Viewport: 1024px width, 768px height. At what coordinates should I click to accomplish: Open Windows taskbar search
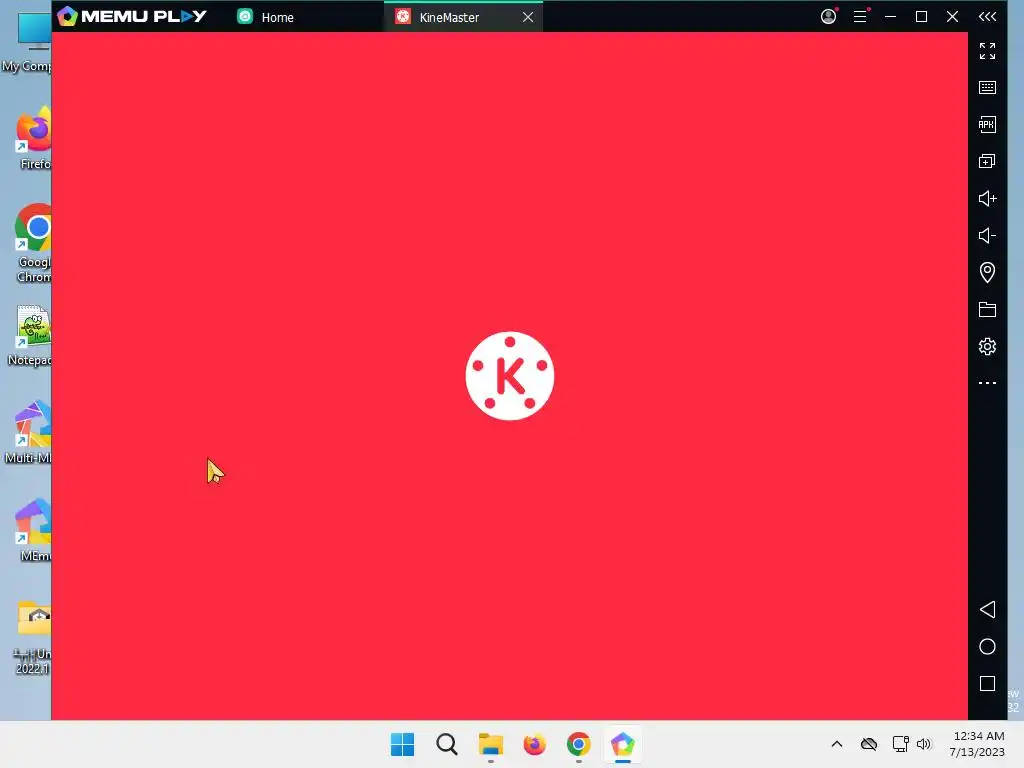(x=447, y=744)
